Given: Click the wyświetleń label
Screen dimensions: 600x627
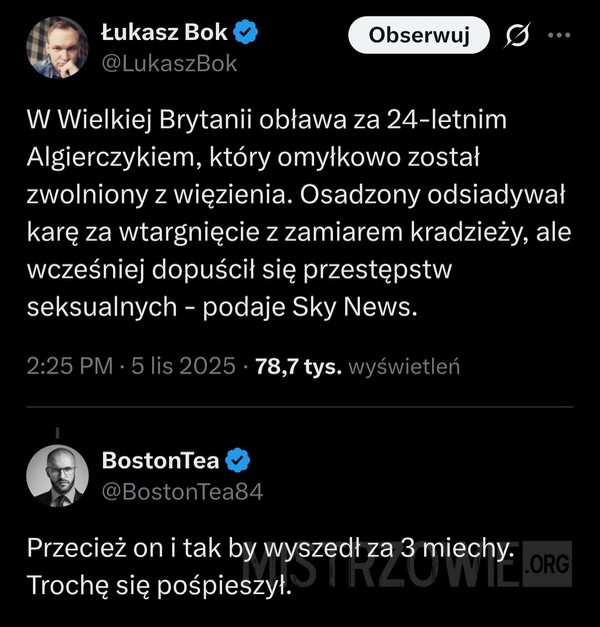Looking at the screenshot, I should 404,367.
